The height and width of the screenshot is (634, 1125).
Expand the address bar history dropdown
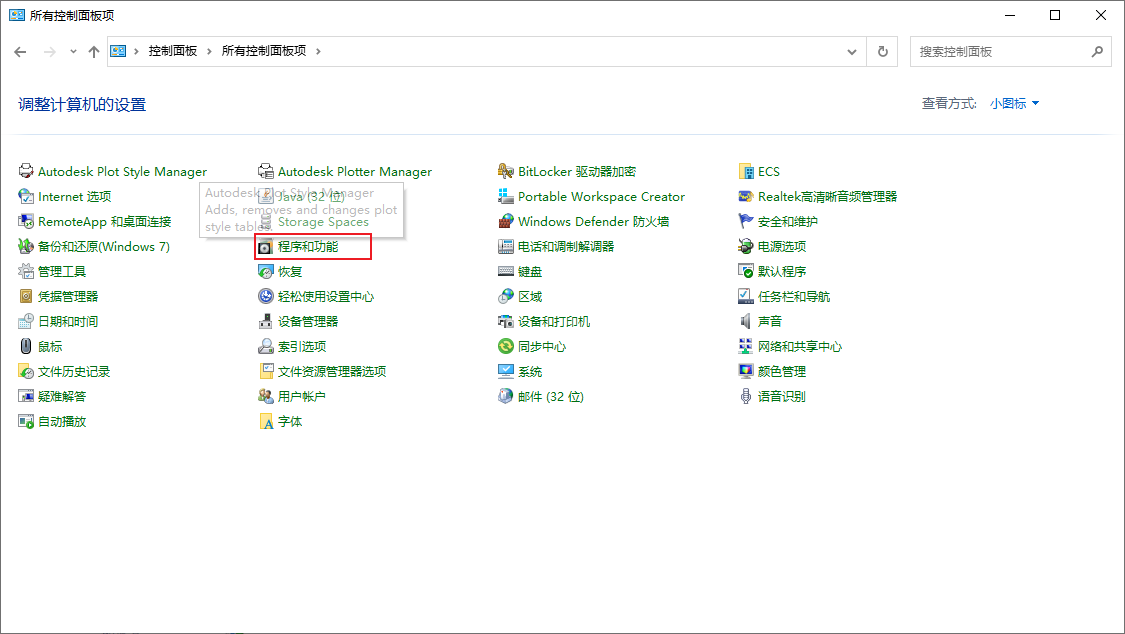(852, 52)
